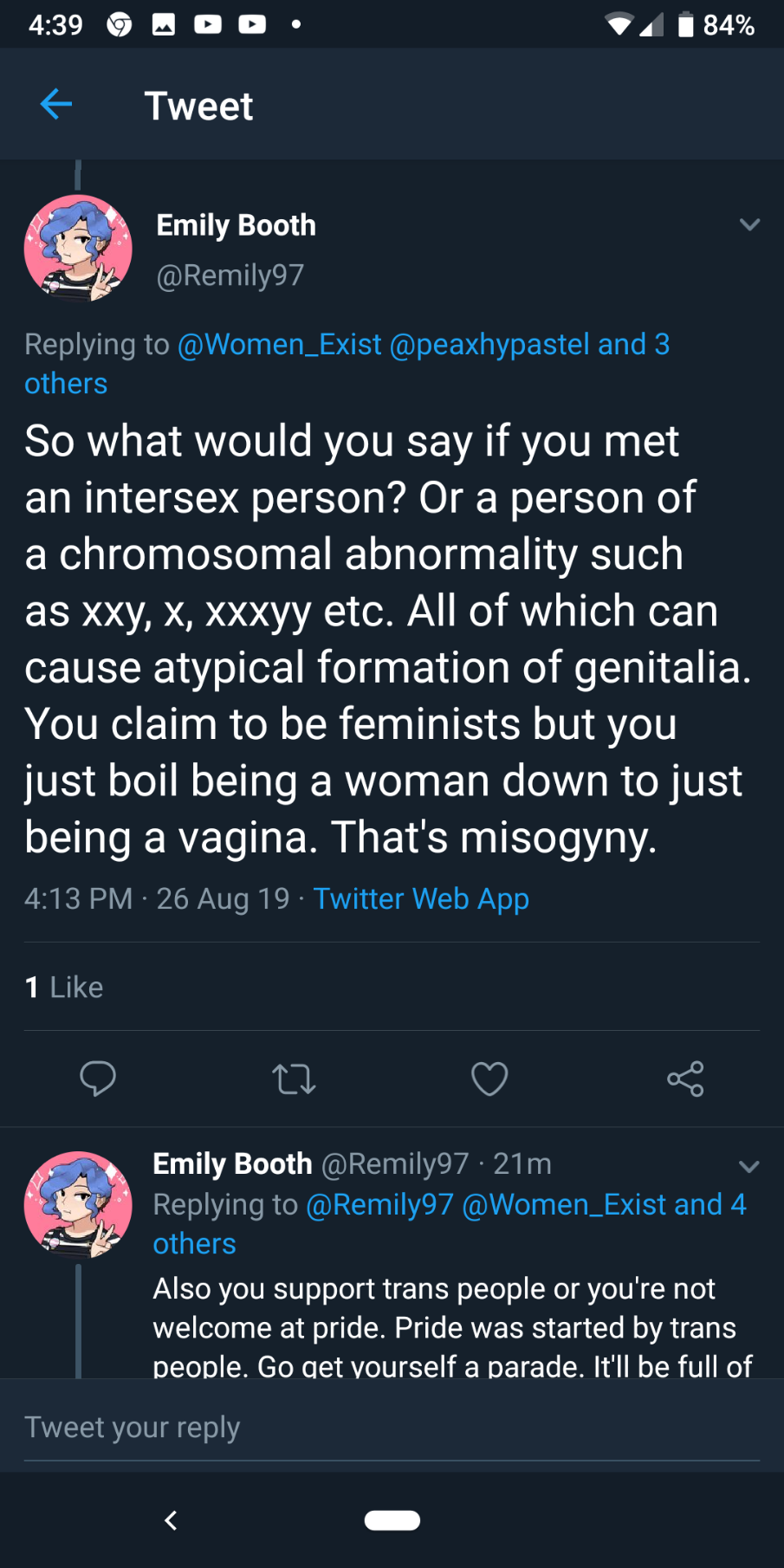Open Emily Booth's main profile avatar

point(78,249)
